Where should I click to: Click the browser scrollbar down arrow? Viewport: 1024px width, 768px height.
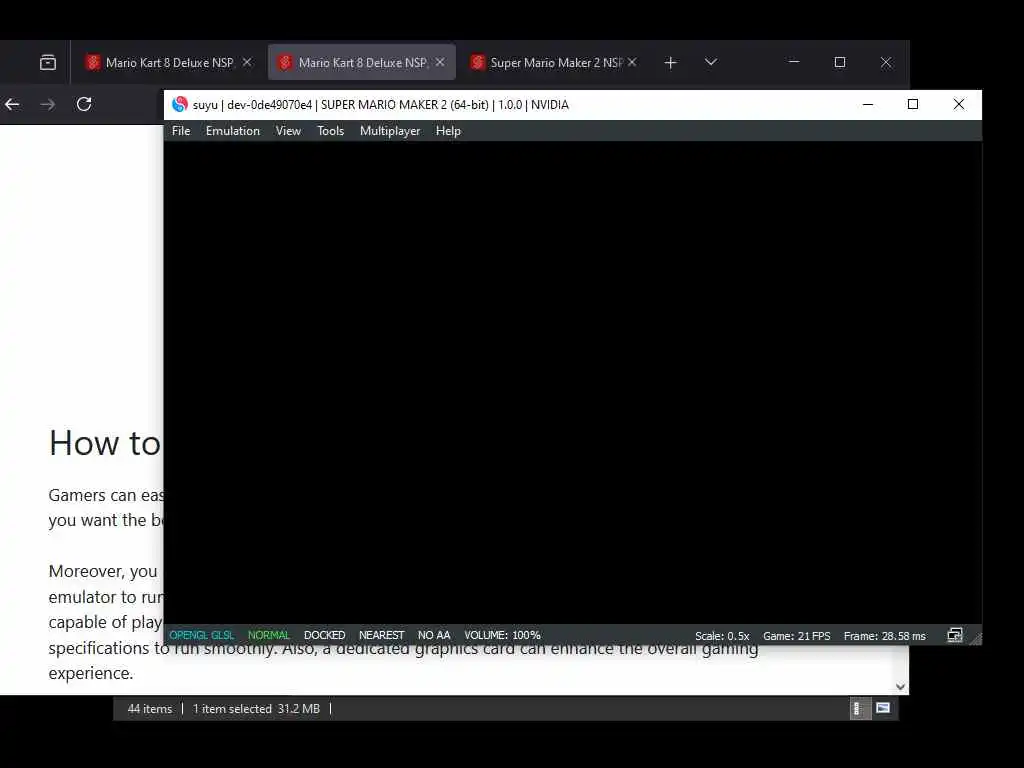coord(901,687)
